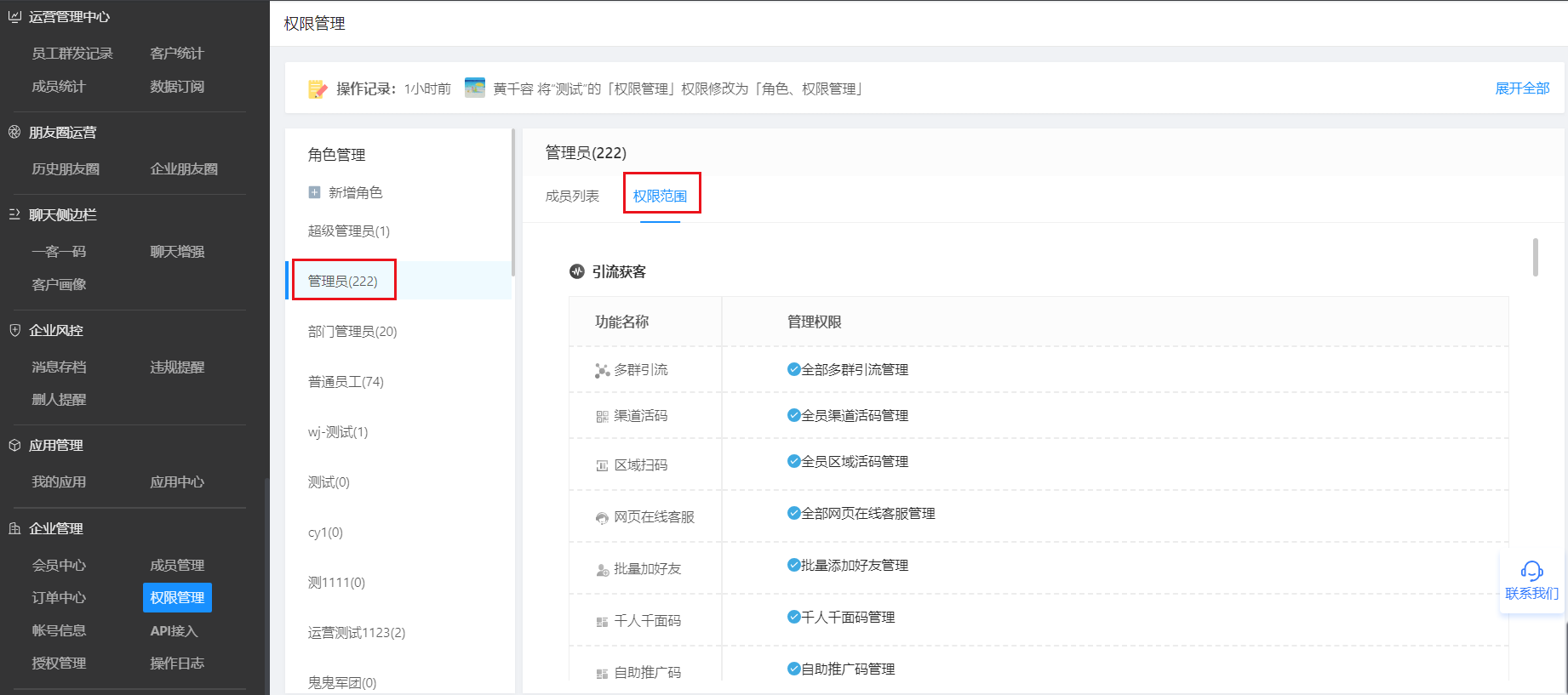This screenshot has width=1568, height=695.
Task: Open 消息存档 in the sidebar
Action: (x=59, y=367)
